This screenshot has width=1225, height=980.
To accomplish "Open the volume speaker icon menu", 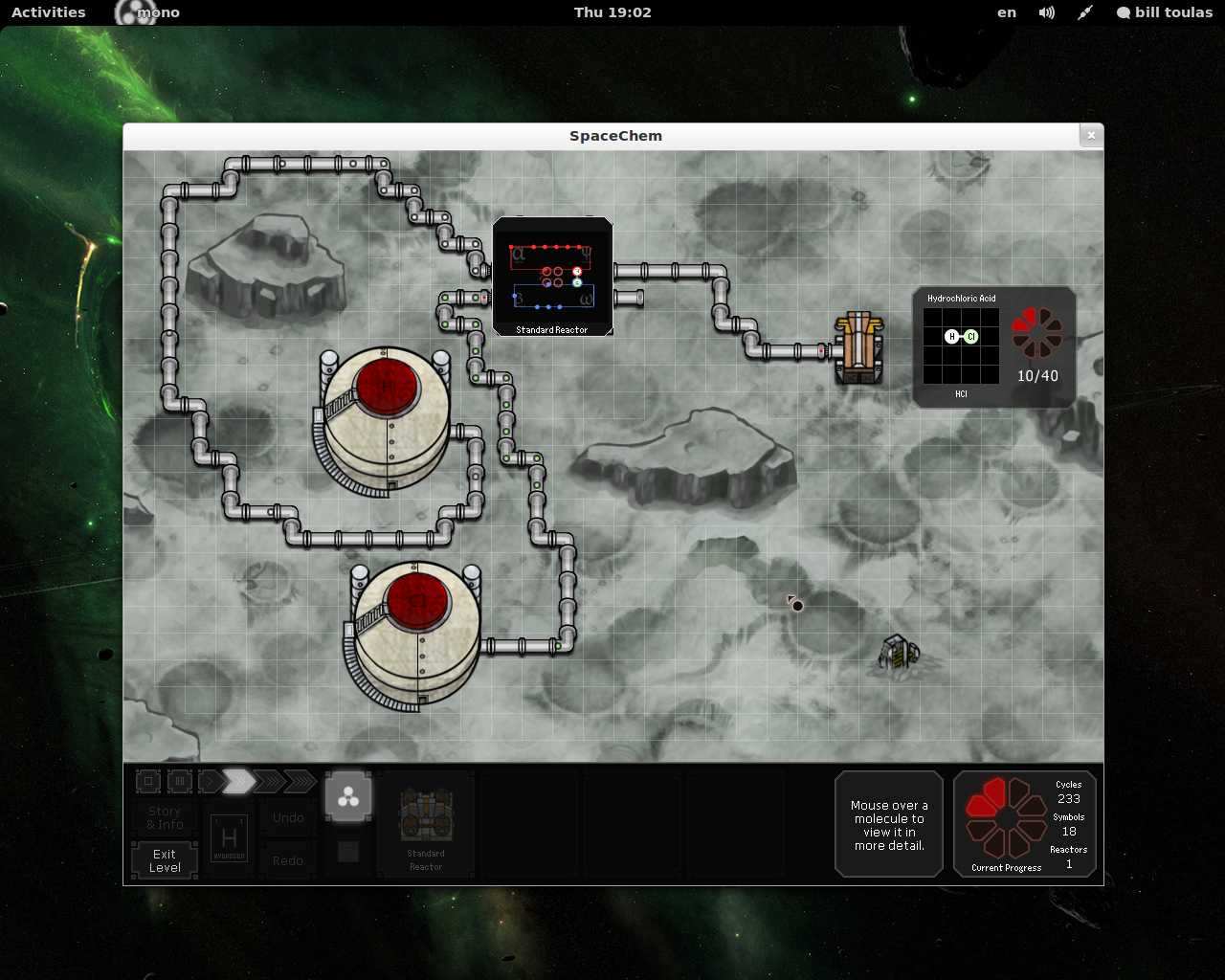I will click(x=1047, y=12).
